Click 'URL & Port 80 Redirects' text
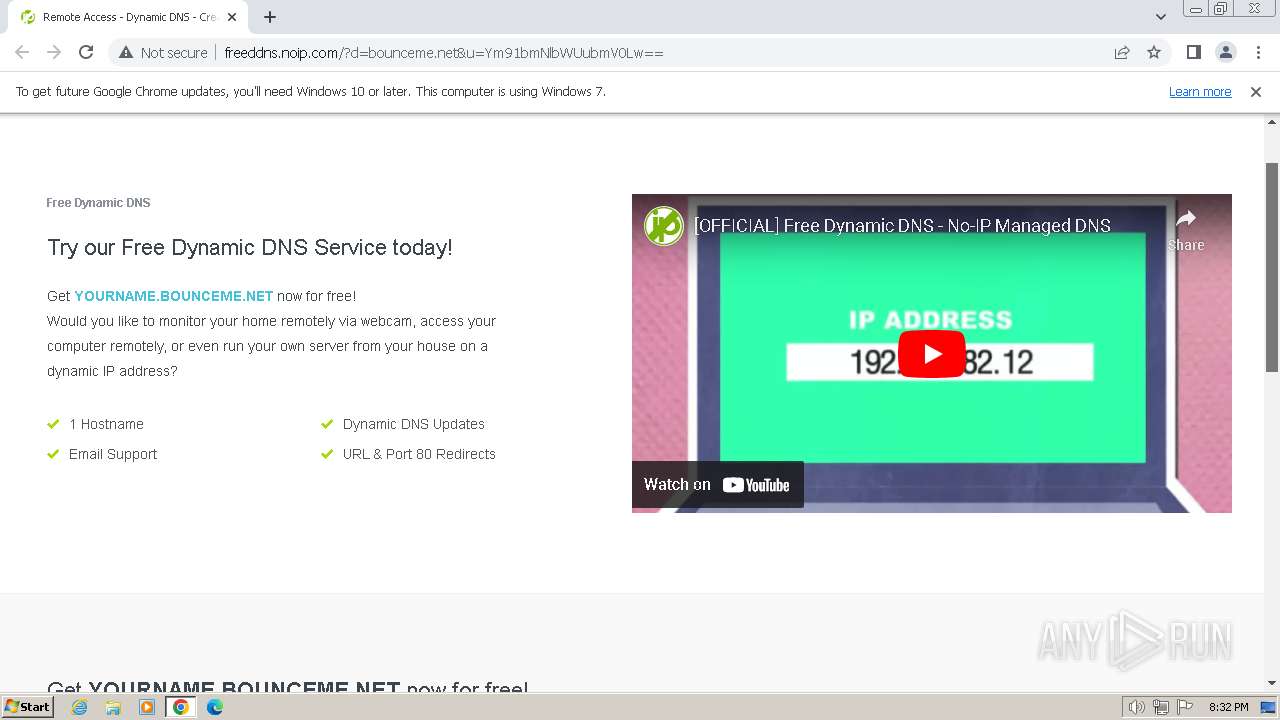The height and width of the screenshot is (720, 1280). 419,454
